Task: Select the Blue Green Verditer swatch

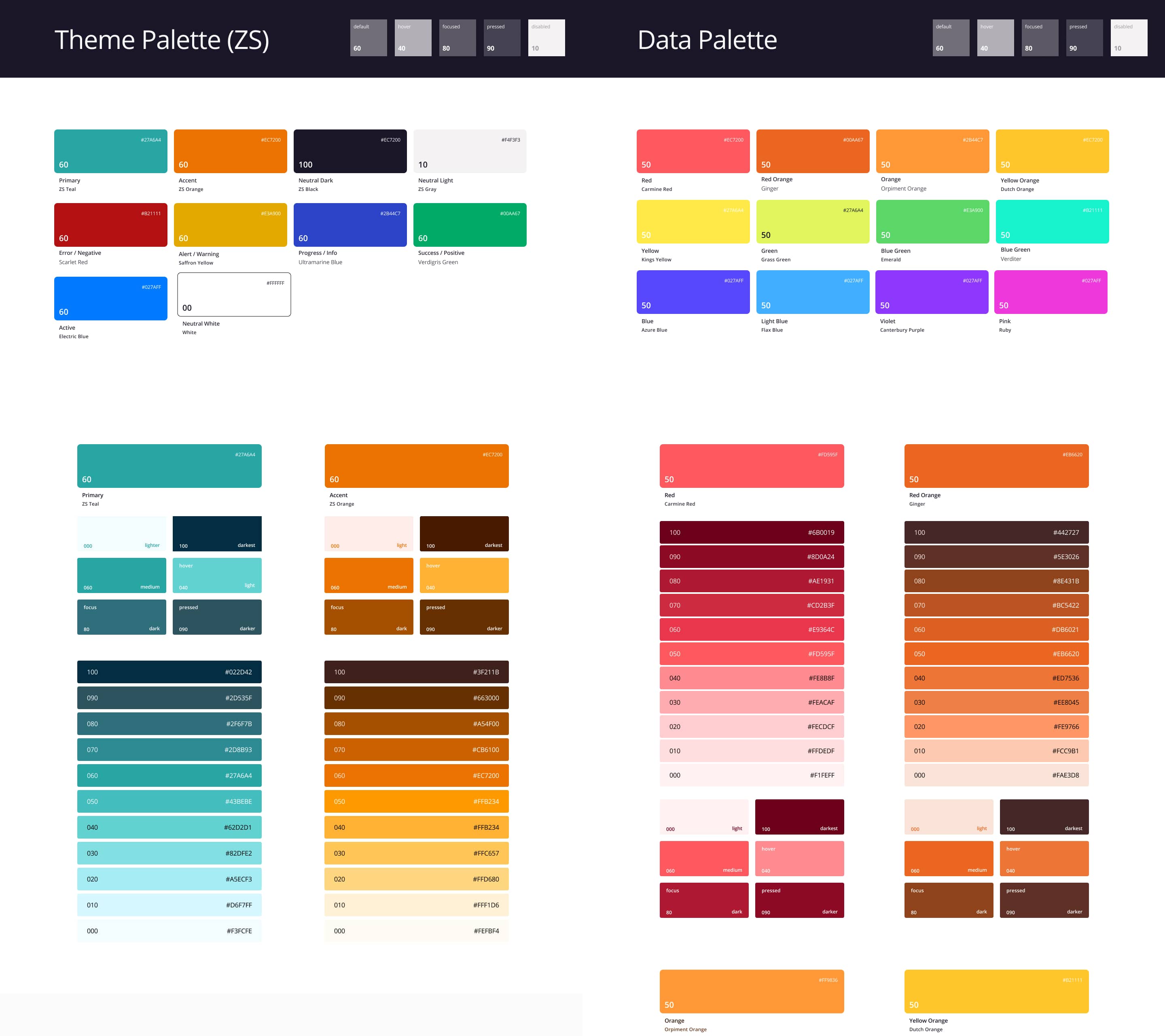Action: click(x=1052, y=221)
